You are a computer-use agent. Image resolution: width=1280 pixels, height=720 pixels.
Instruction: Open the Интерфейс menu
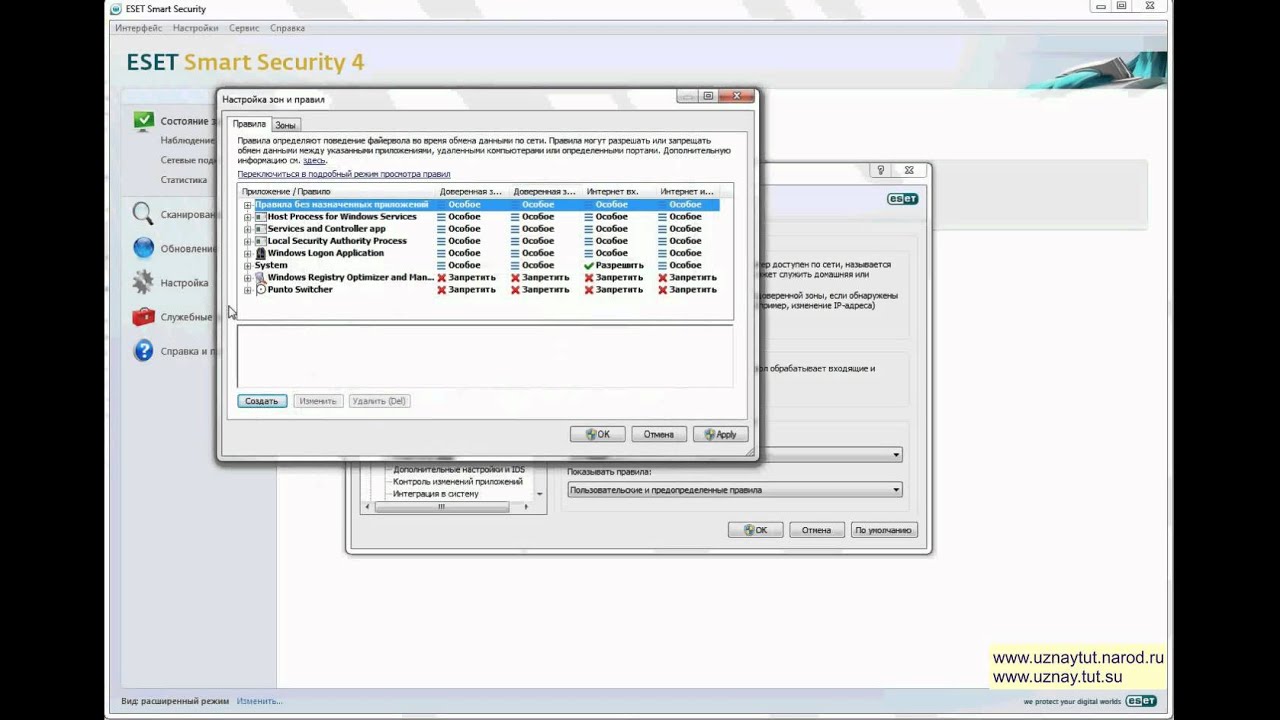coord(138,28)
